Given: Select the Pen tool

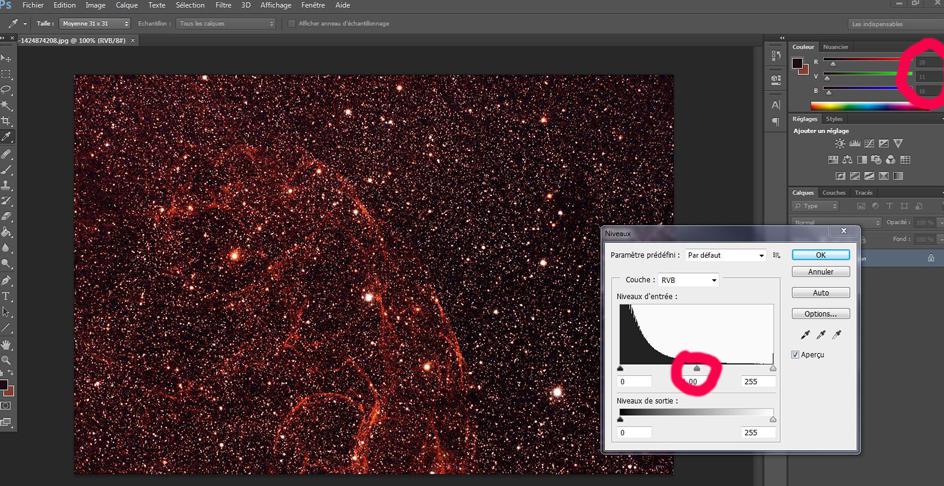Looking at the screenshot, I should tap(7, 281).
